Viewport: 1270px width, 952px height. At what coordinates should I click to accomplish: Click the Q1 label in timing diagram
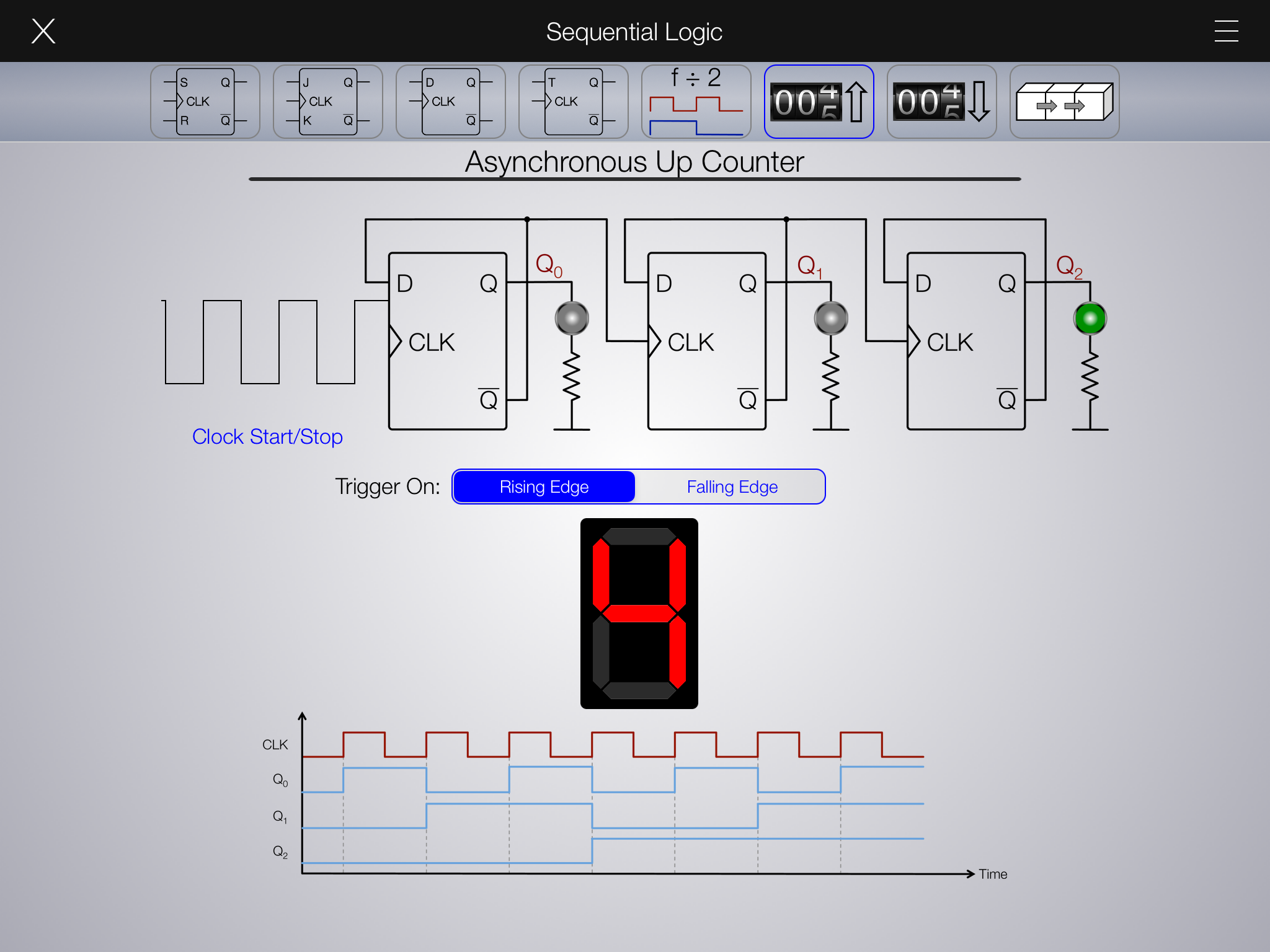click(280, 816)
